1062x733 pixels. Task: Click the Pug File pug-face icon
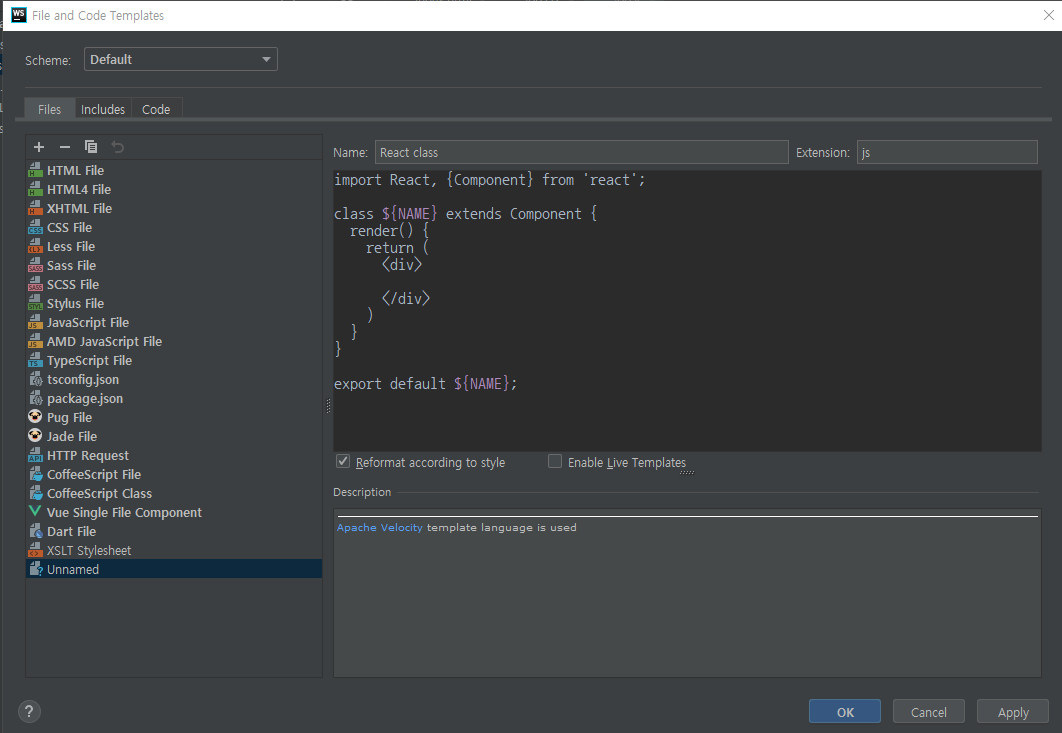35,416
